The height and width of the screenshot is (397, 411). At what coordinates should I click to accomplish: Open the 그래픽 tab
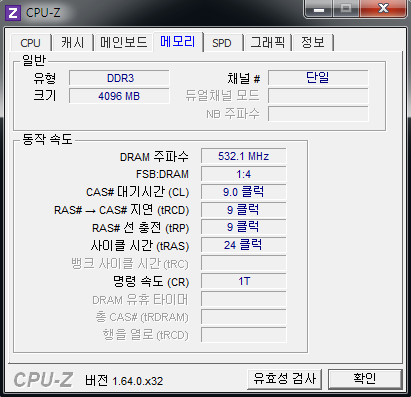(x=268, y=43)
